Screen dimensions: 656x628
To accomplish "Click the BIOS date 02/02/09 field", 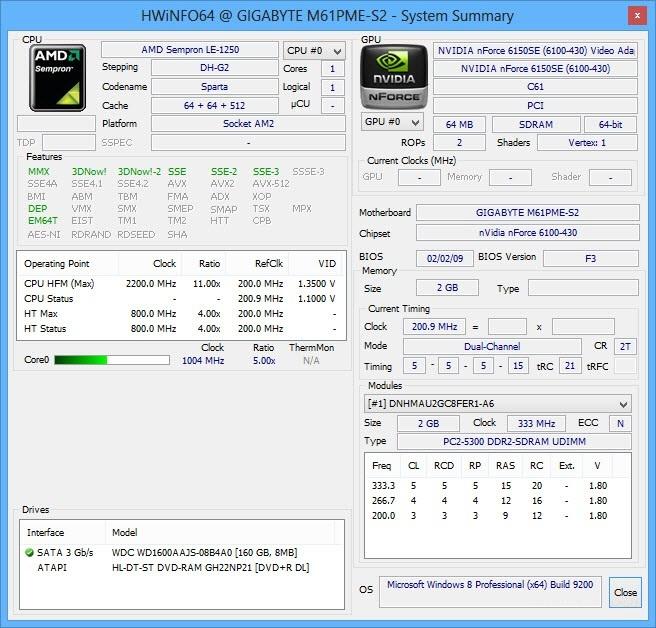I will click(445, 259).
